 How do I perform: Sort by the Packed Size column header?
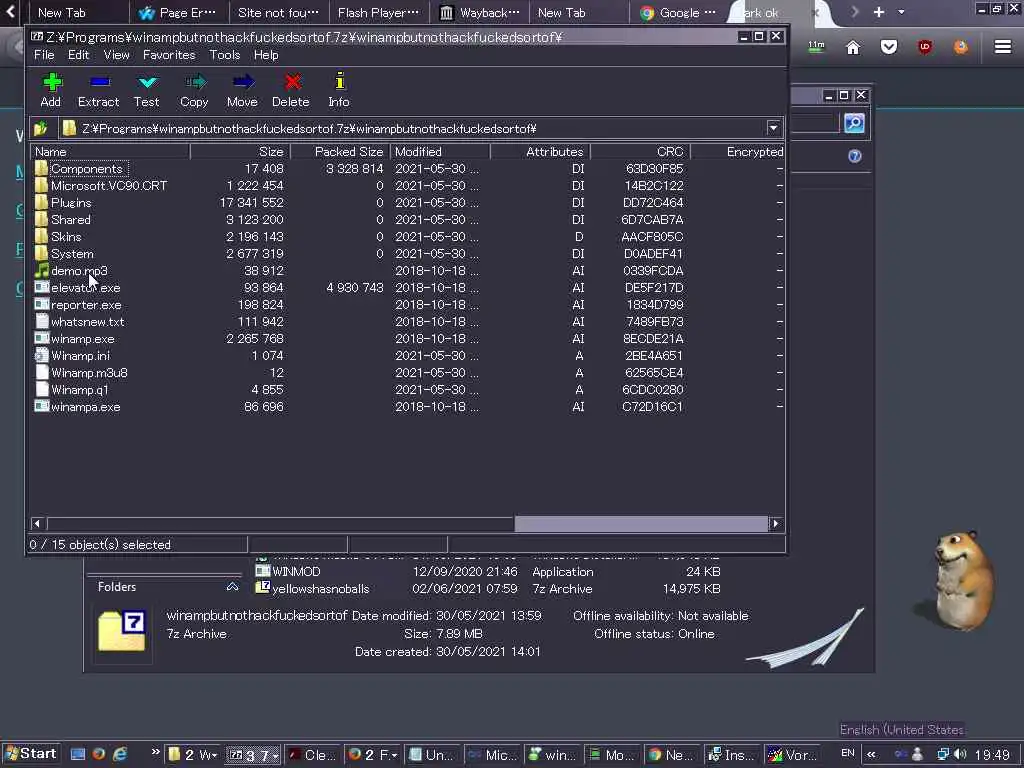[340, 152]
